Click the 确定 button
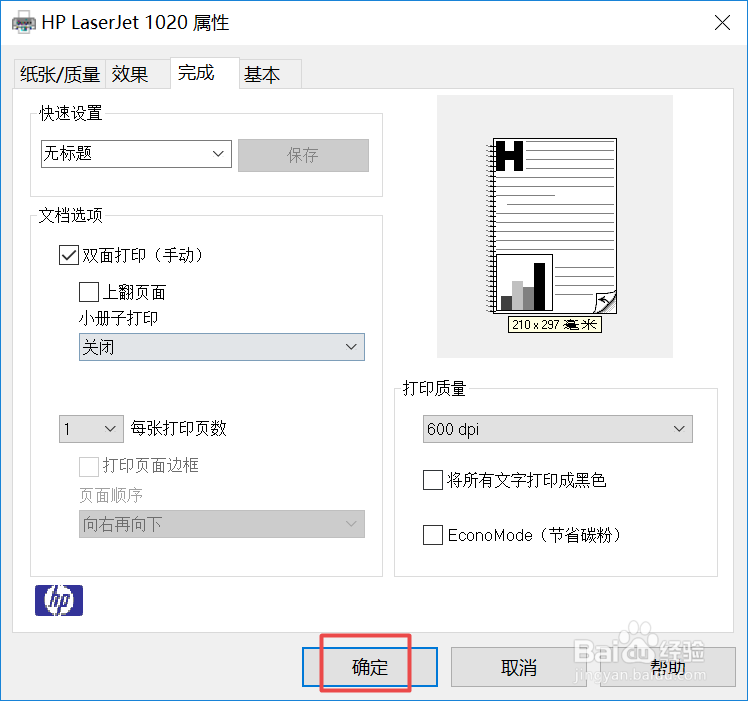The image size is (748, 701). pos(370,667)
